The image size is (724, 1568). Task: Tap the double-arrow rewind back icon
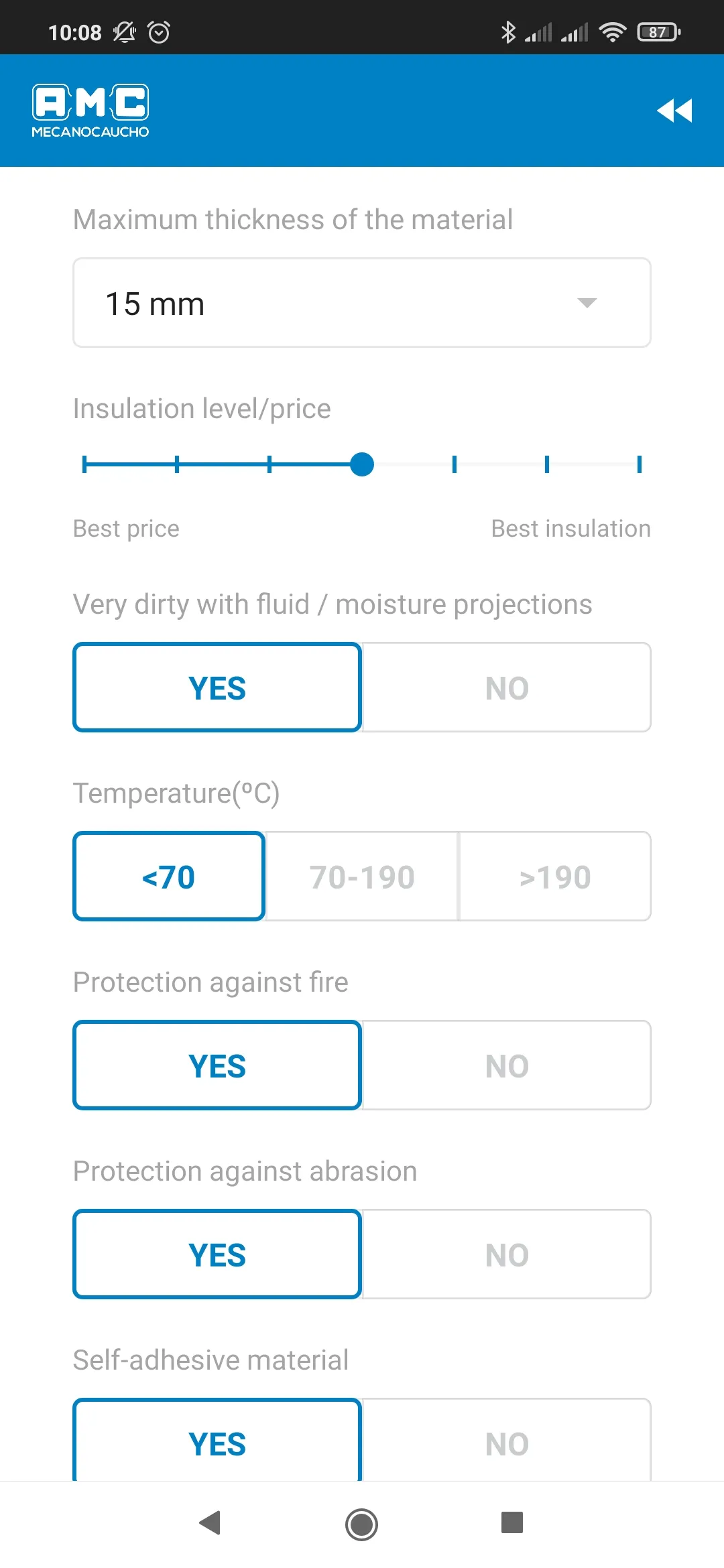pos(674,111)
